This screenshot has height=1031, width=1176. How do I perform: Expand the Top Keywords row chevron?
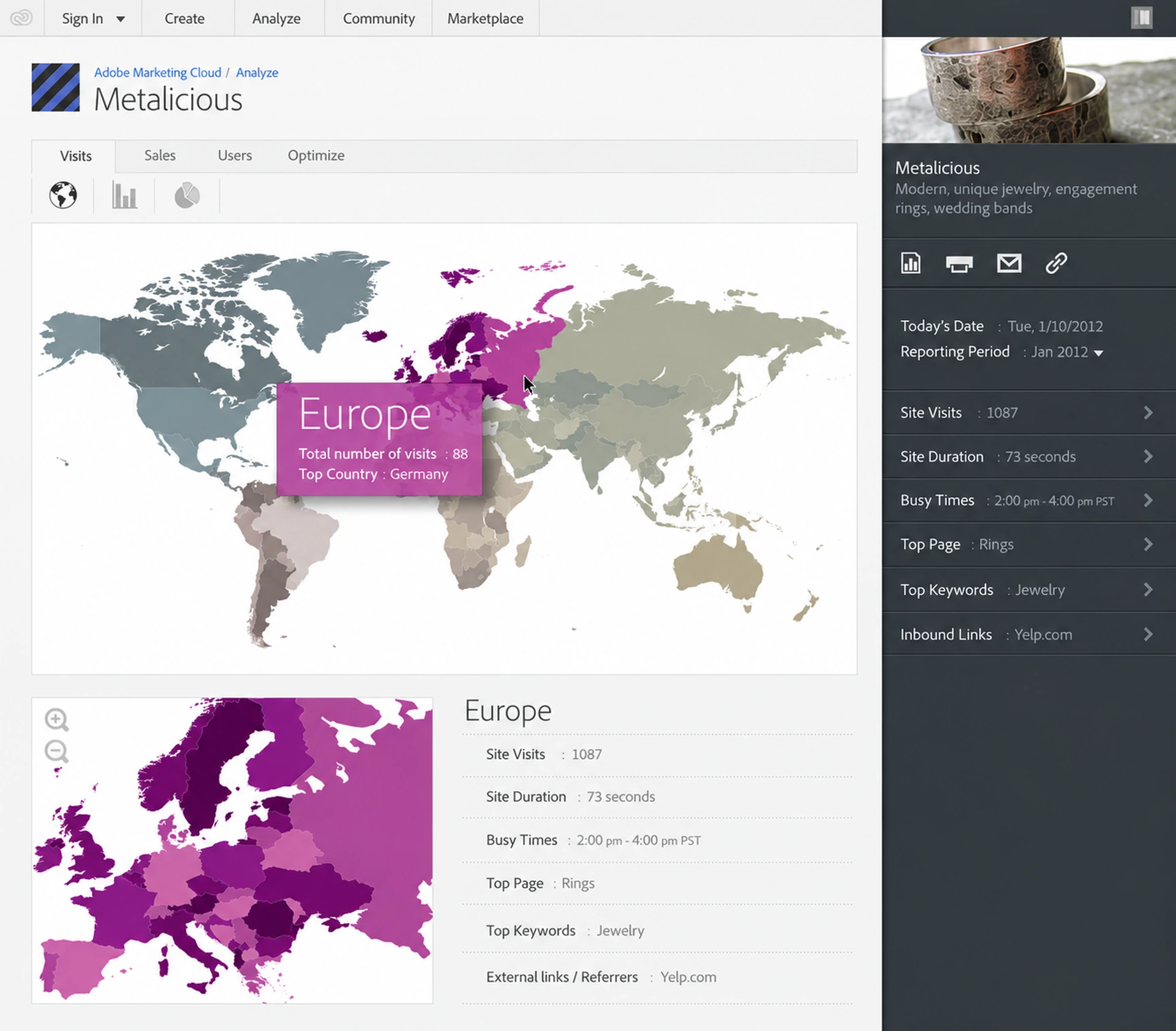pos(1148,590)
